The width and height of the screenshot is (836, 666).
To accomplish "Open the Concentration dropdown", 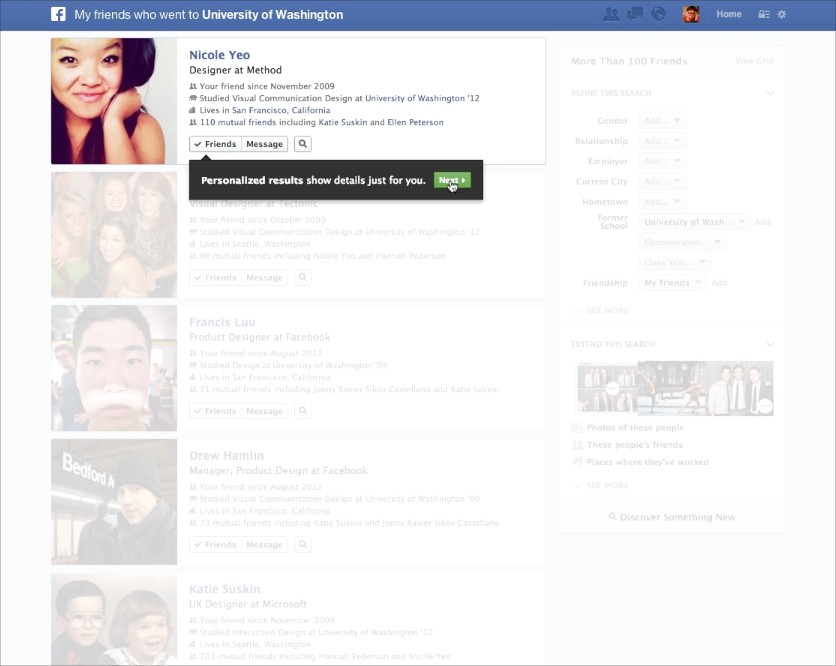I will (682, 242).
